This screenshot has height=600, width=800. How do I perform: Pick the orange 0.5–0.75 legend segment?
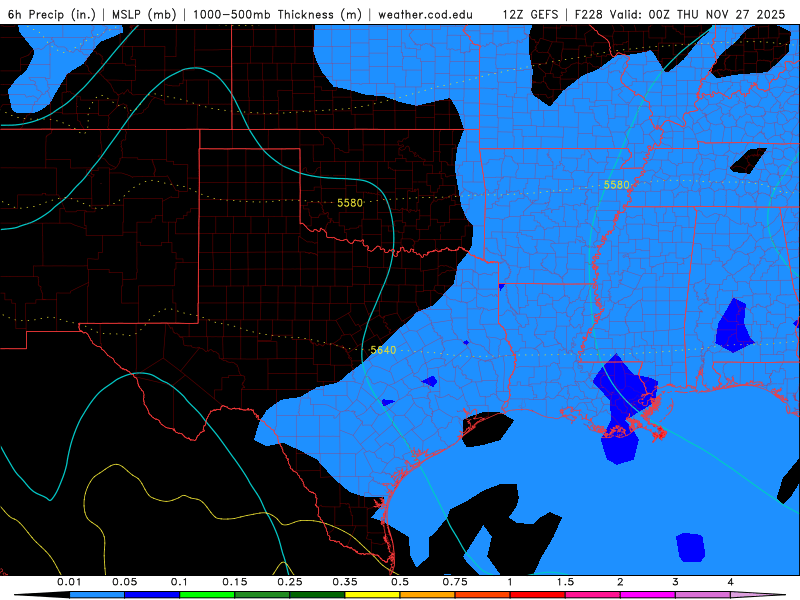coord(428,595)
